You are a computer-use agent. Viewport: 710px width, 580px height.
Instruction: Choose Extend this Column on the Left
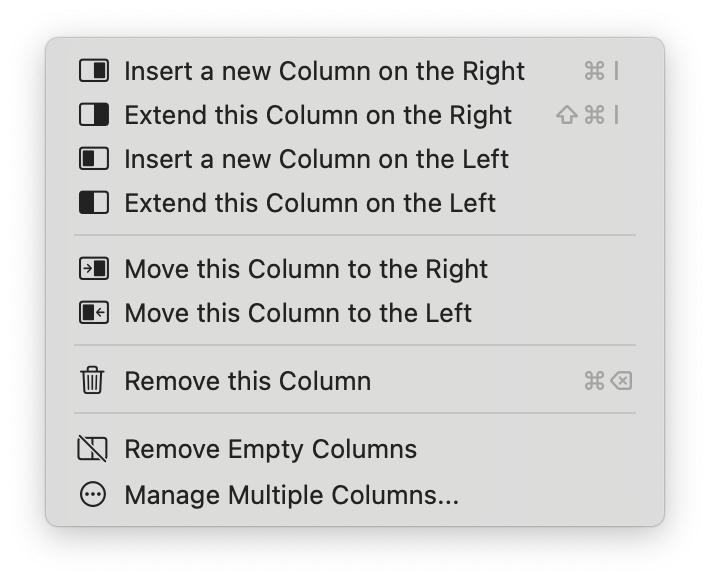pyautogui.click(x=355, y=203)
